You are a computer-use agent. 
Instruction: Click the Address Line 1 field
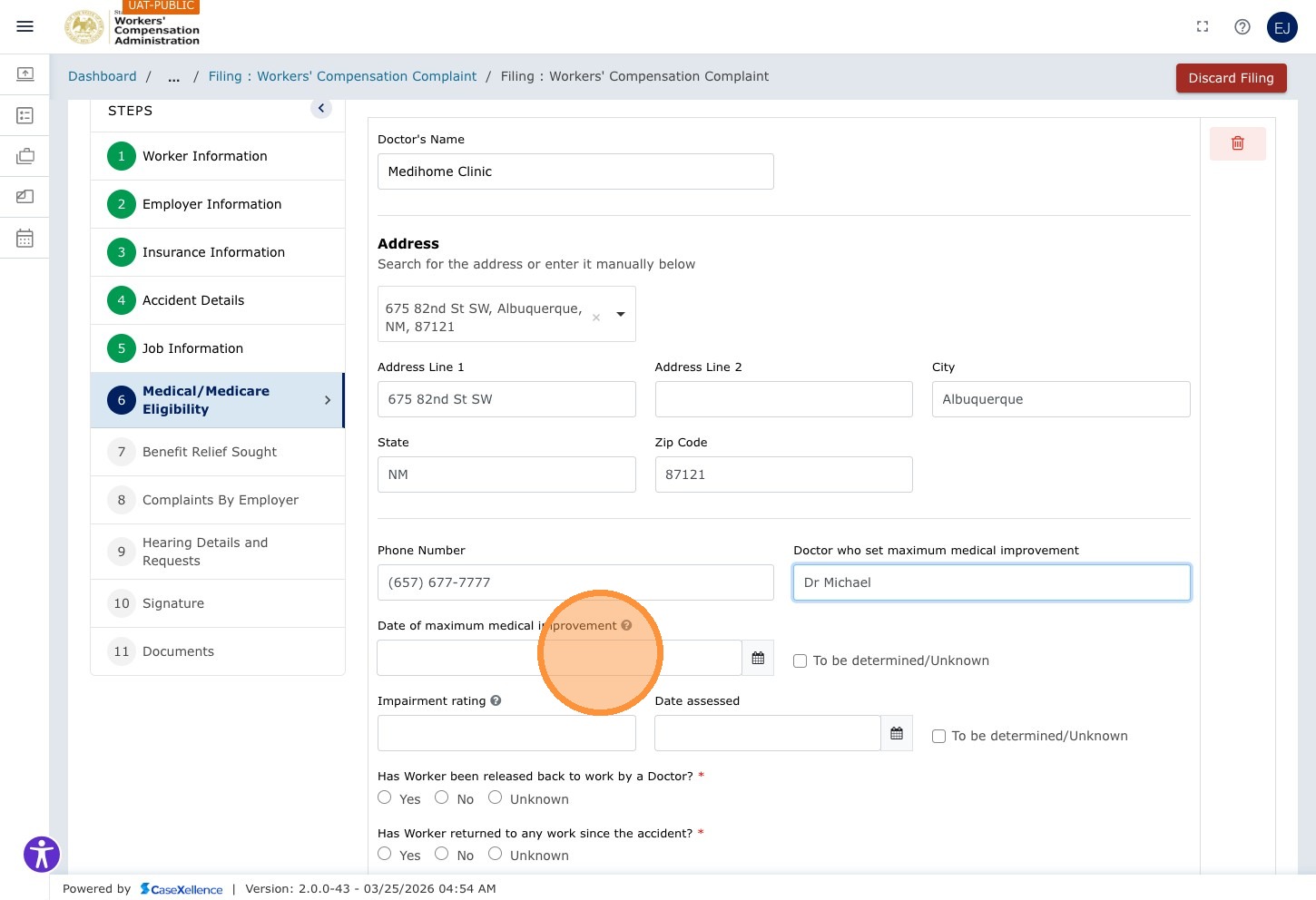pyautogui.click(x=506, y=399)
